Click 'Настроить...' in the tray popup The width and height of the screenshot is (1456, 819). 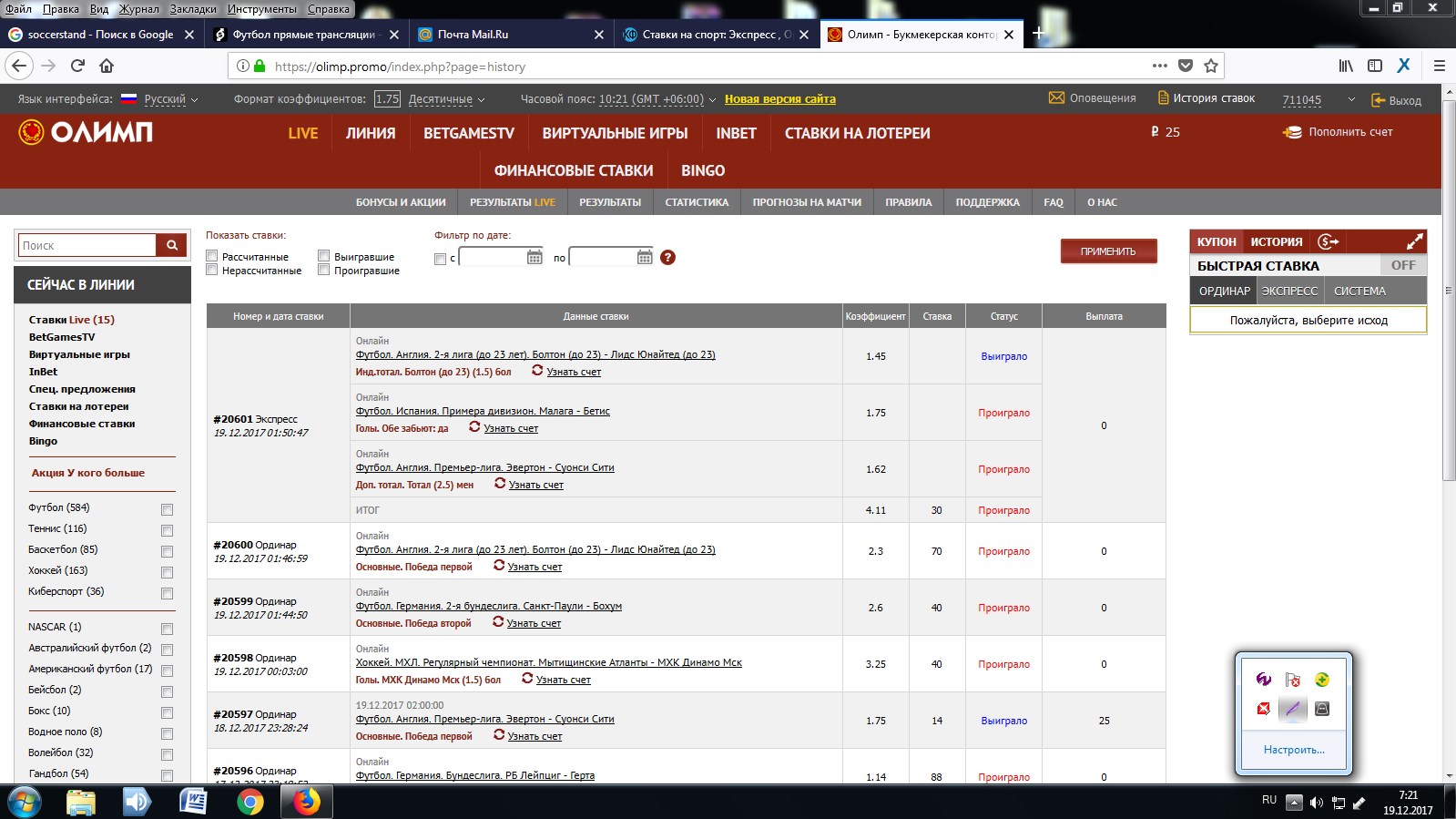(x=1294, y=750)
